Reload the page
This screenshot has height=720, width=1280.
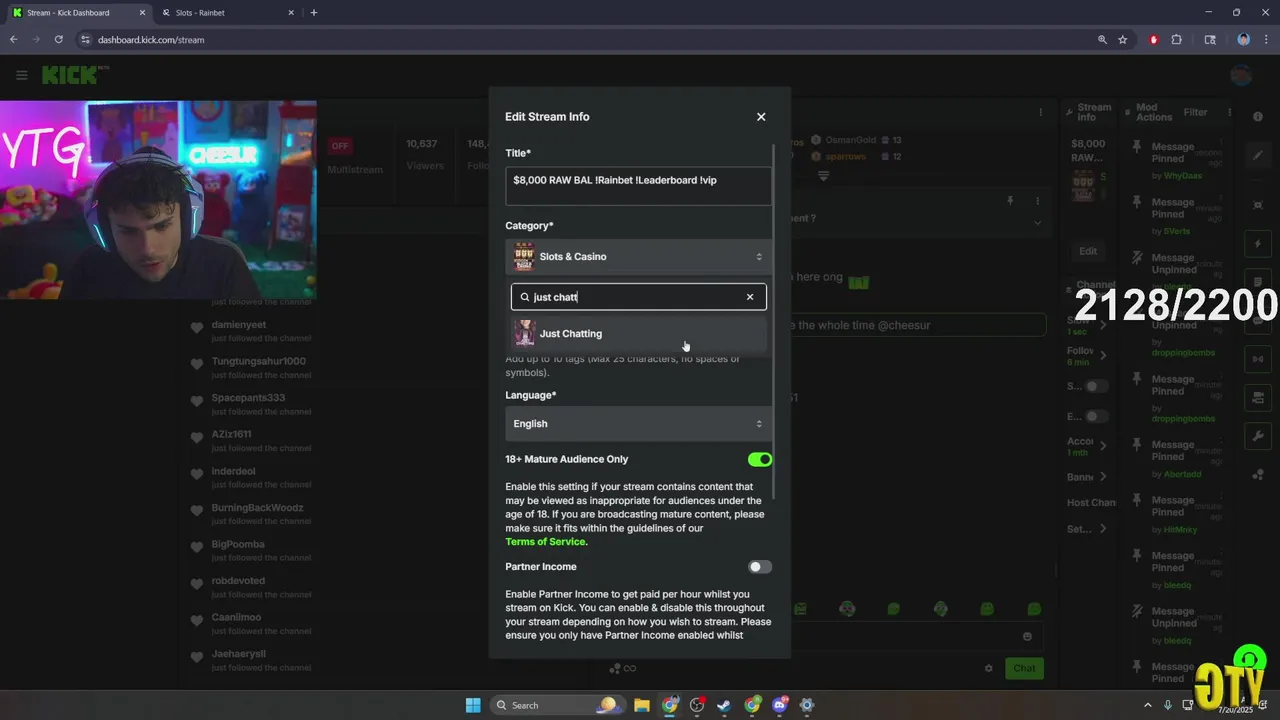point(59,40)
